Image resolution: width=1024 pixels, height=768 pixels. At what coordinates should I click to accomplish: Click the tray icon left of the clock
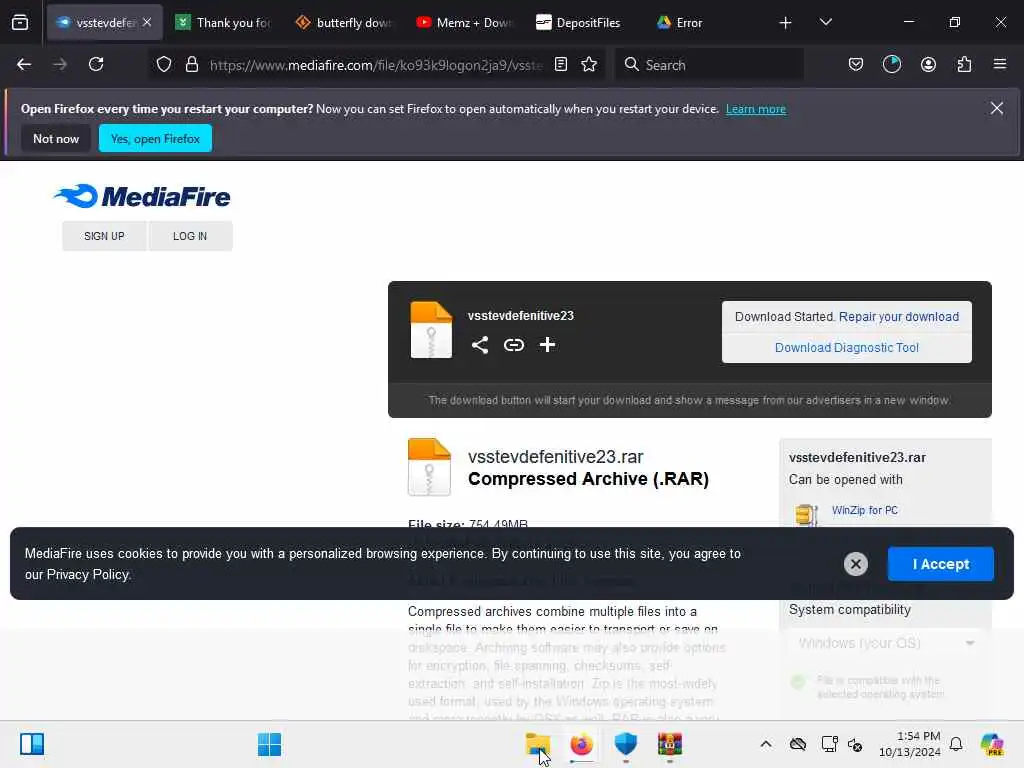point(855,744)
